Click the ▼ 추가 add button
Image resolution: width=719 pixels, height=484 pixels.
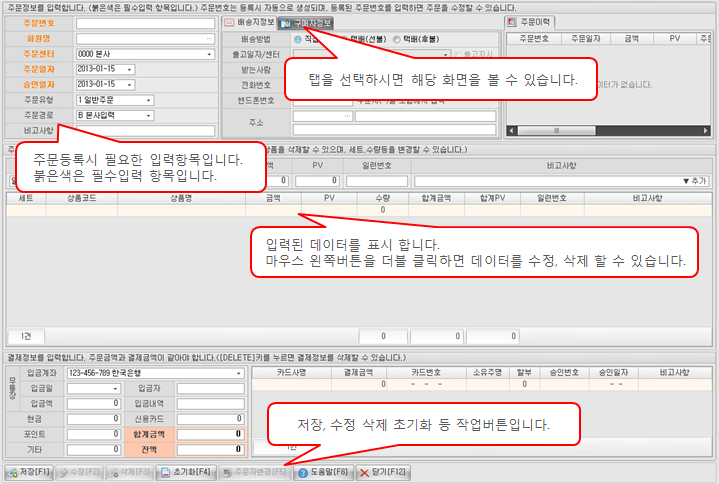[x=695, y=181]
